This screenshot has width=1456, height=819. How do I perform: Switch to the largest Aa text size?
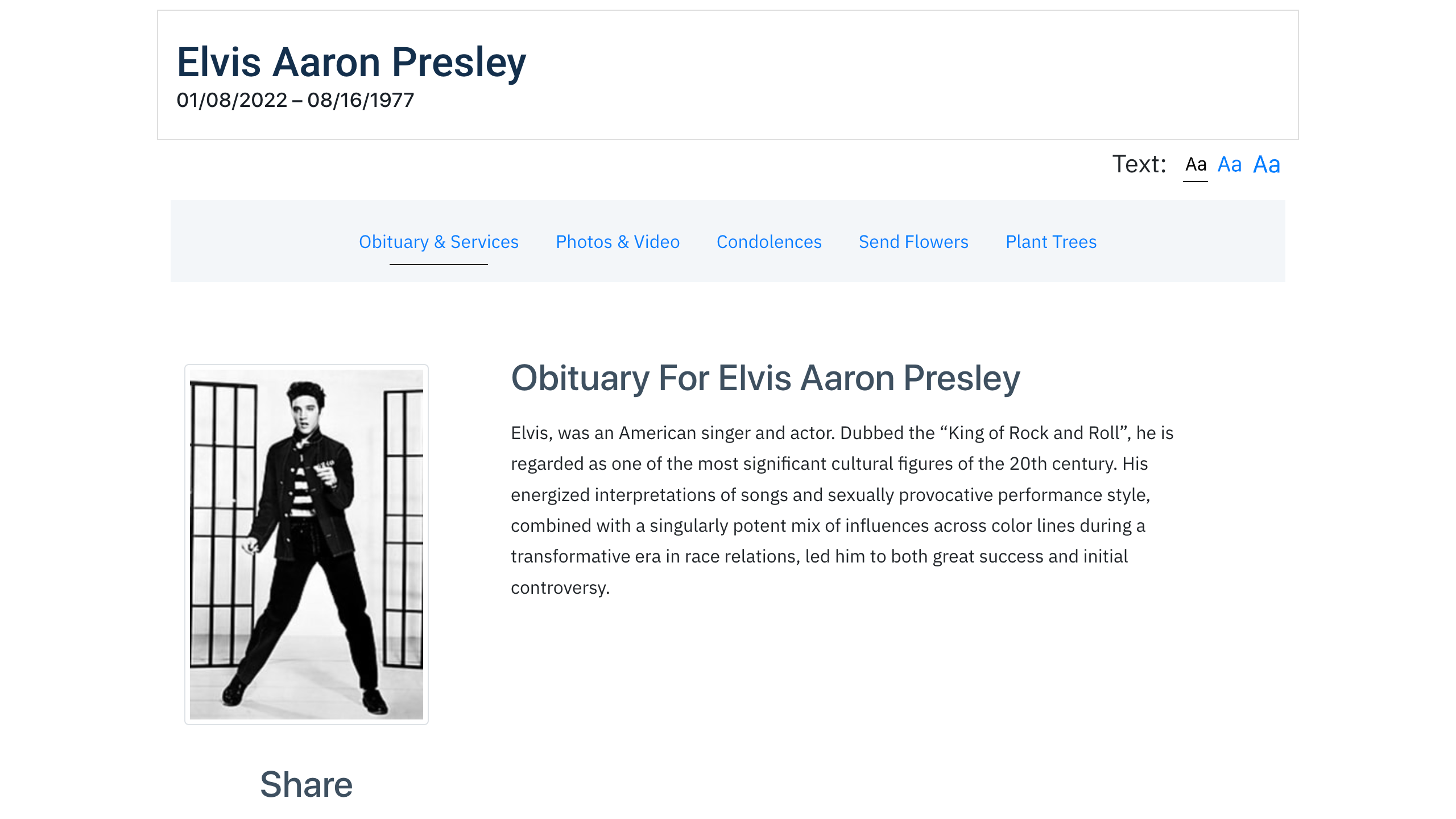click(1267, 165)
